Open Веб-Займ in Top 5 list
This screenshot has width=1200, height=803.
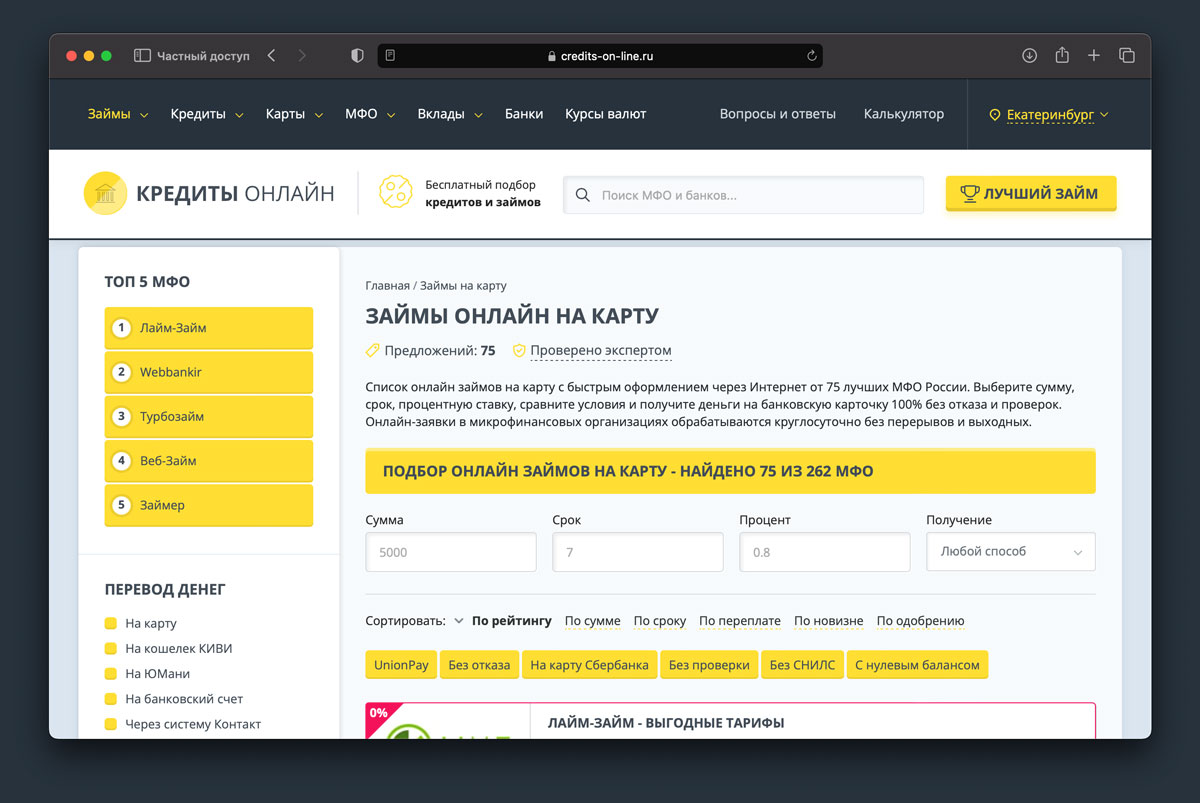coord(208,461)
